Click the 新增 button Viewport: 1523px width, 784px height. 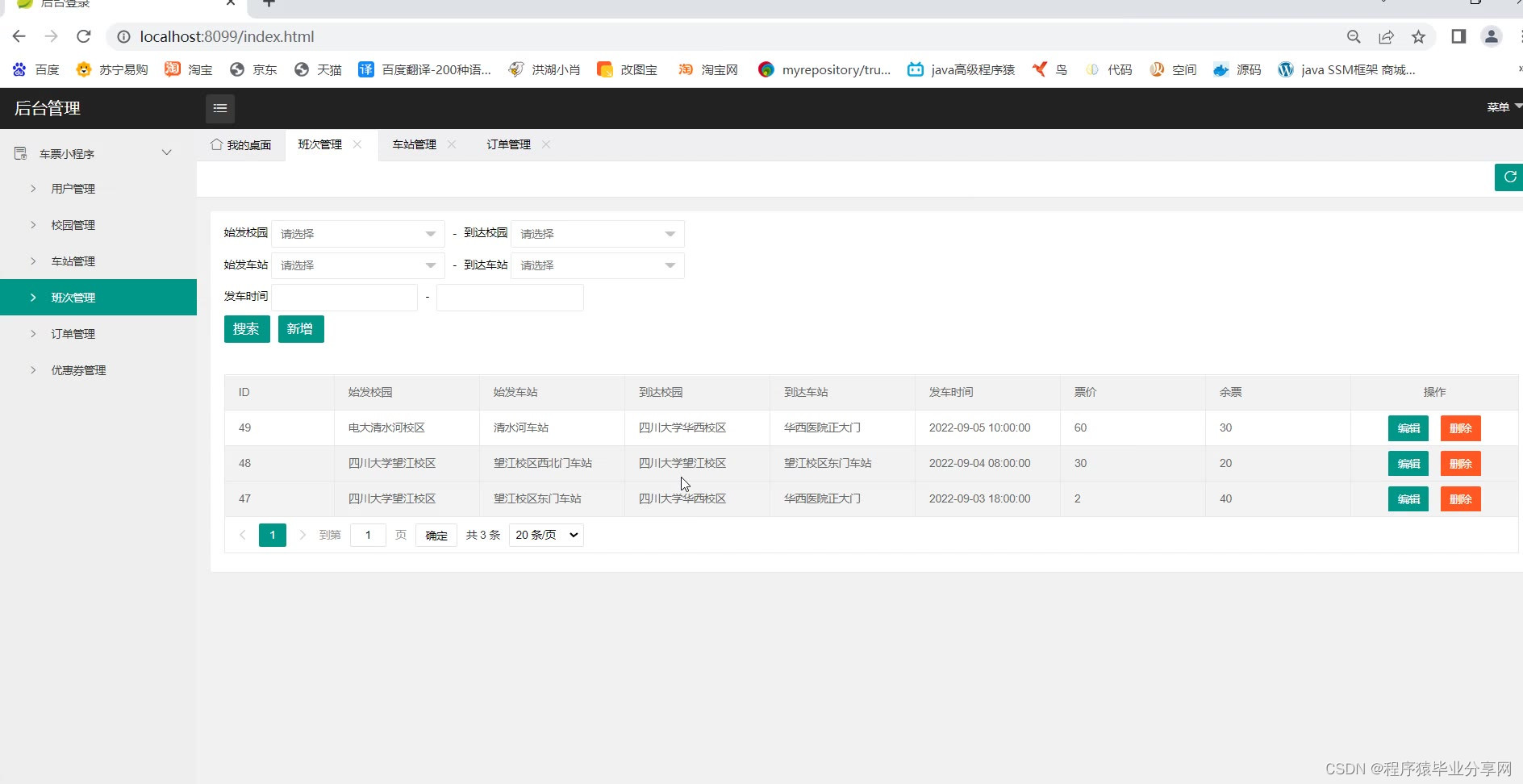pos(301,329)
